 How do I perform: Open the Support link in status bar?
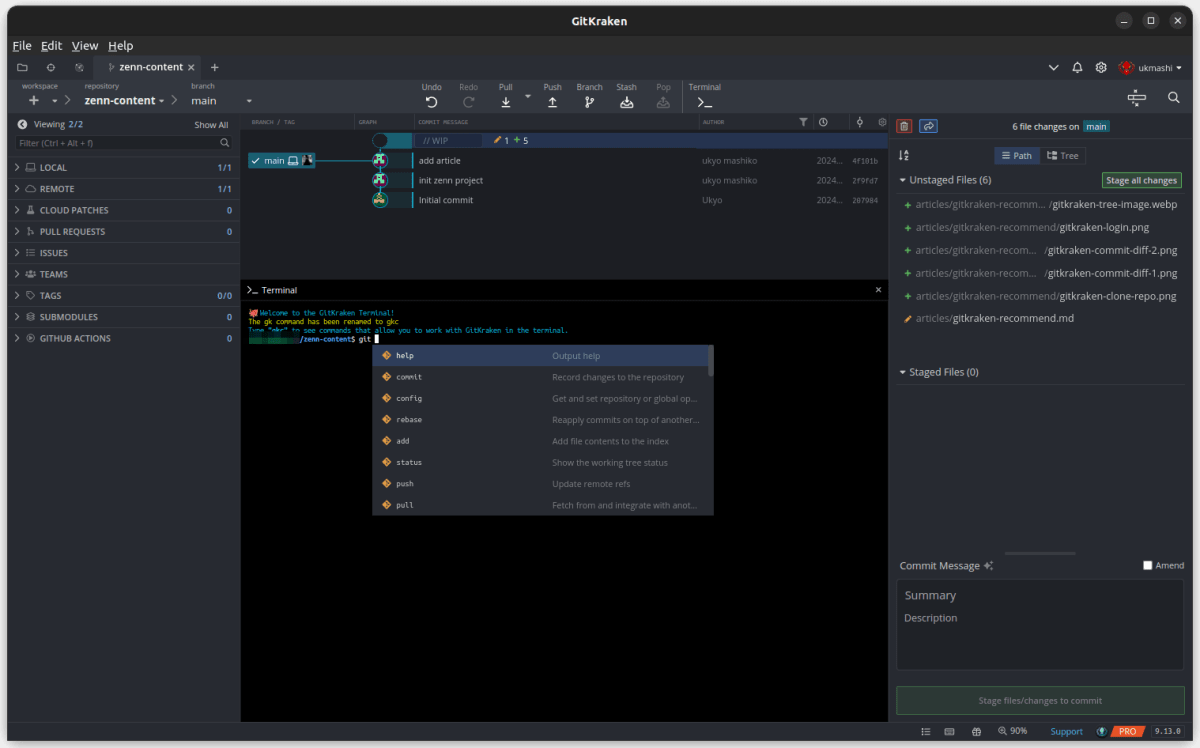[x=1066, y=732]
